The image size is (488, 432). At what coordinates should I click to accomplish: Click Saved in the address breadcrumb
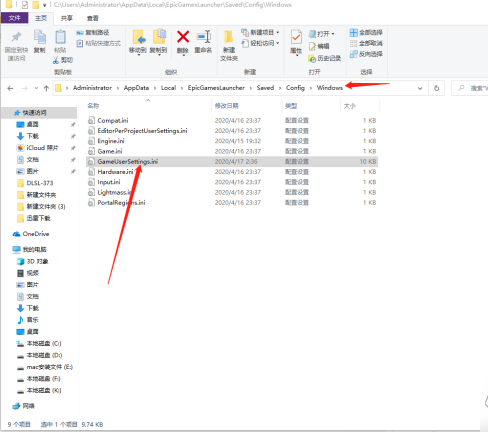[265, 88]
